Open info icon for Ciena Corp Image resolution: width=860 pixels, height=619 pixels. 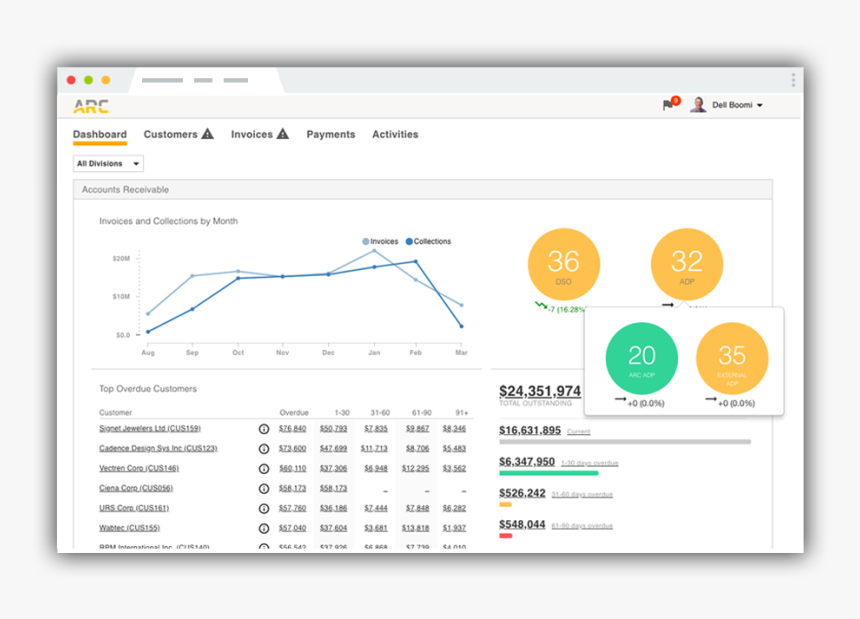coord(264,489)
